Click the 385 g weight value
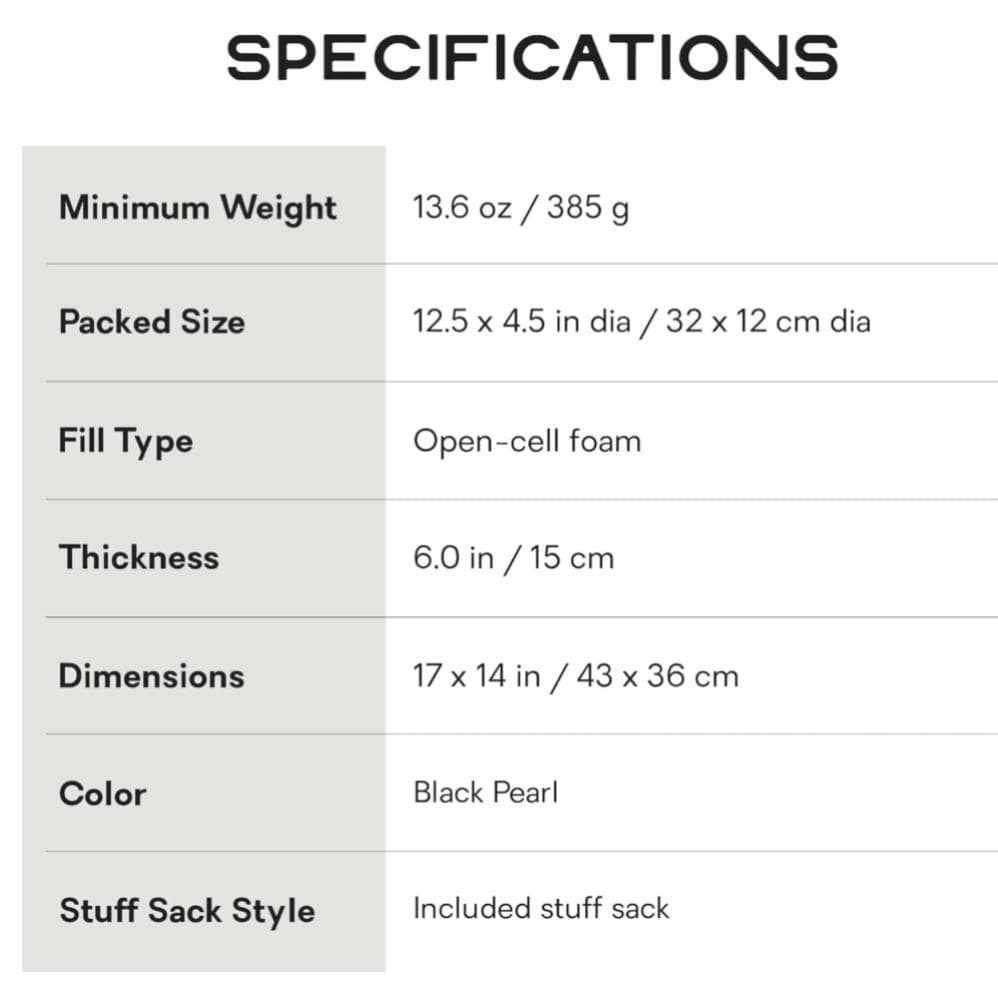 pos(588,207)
